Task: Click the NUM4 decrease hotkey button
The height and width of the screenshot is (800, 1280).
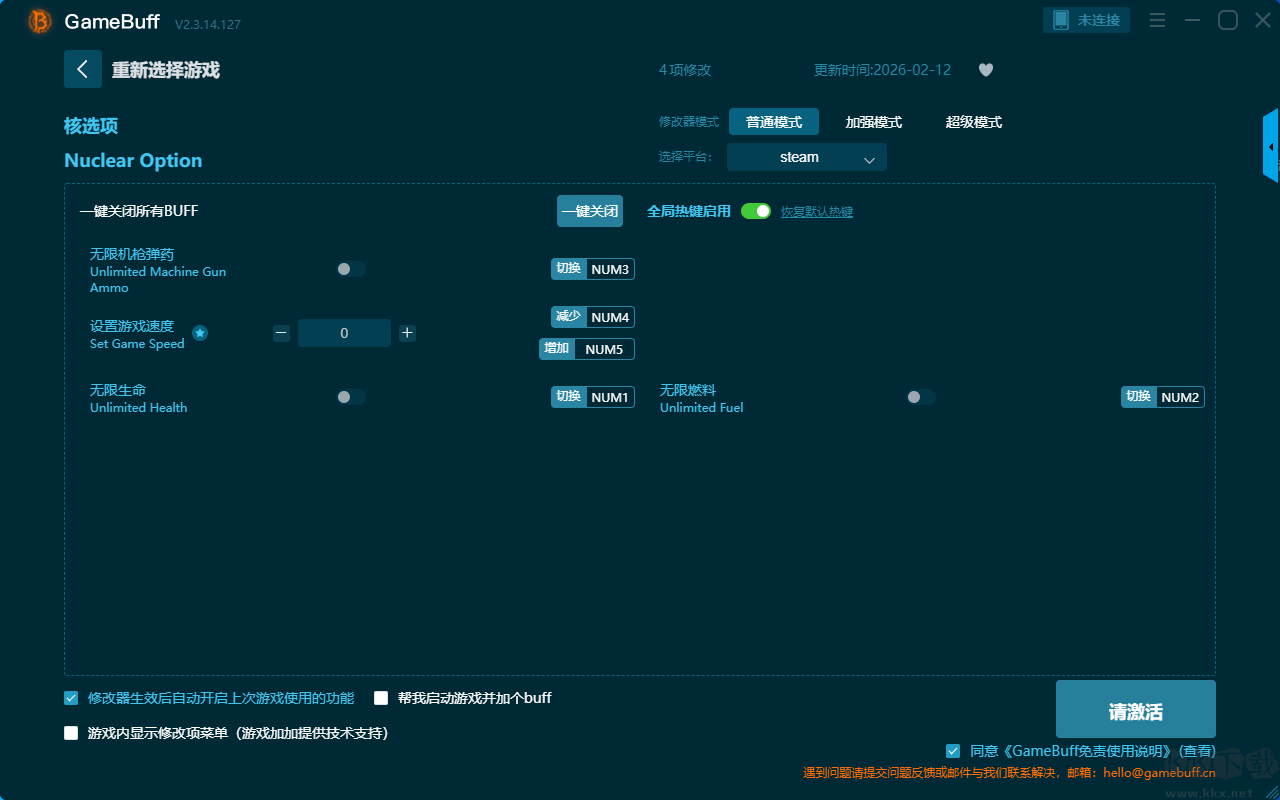Action: 610,317
